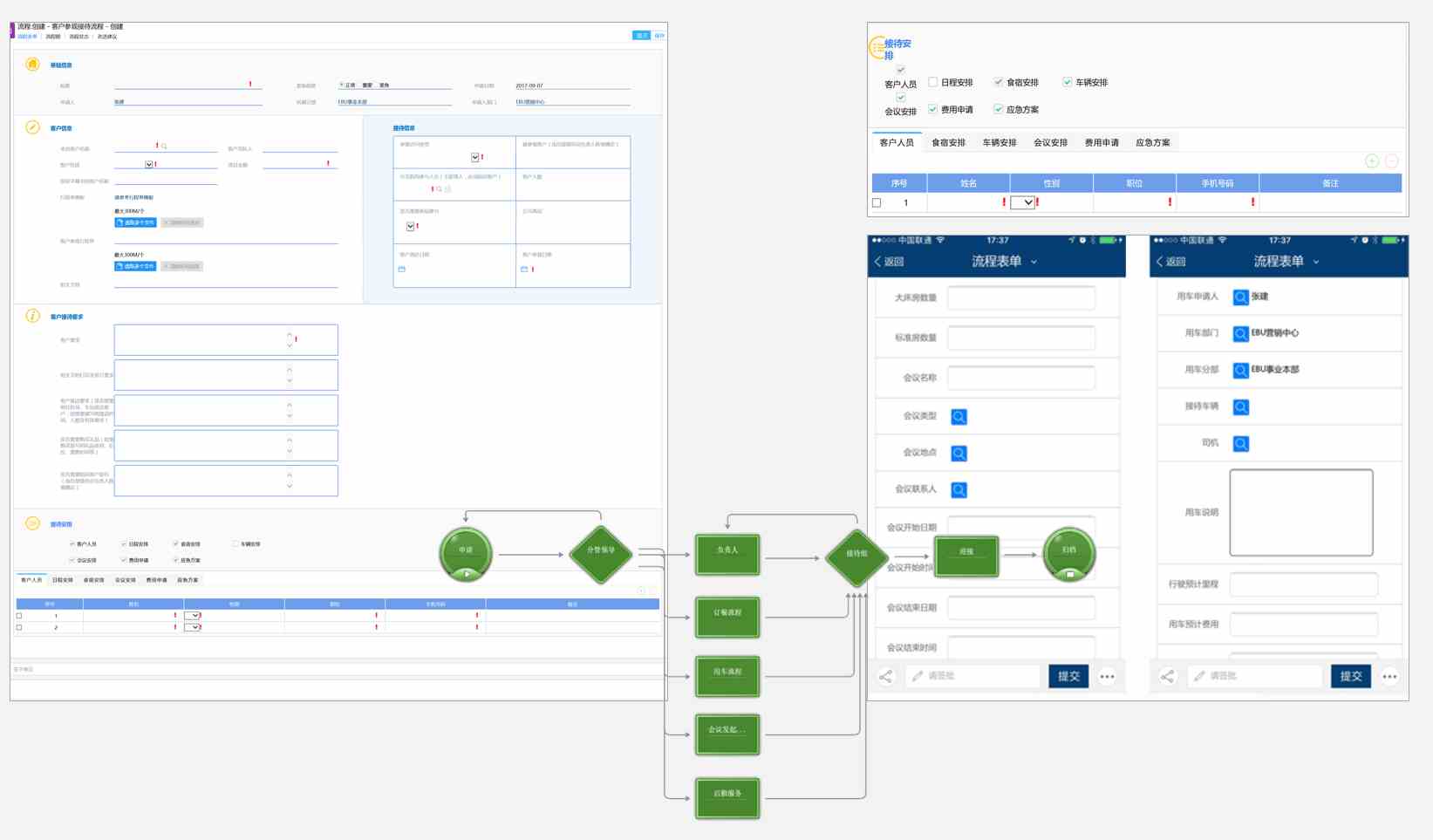This screenshot has width=1433, height=840.
Task: Click the search icon beside 会议地点
Action: [959, 454]
